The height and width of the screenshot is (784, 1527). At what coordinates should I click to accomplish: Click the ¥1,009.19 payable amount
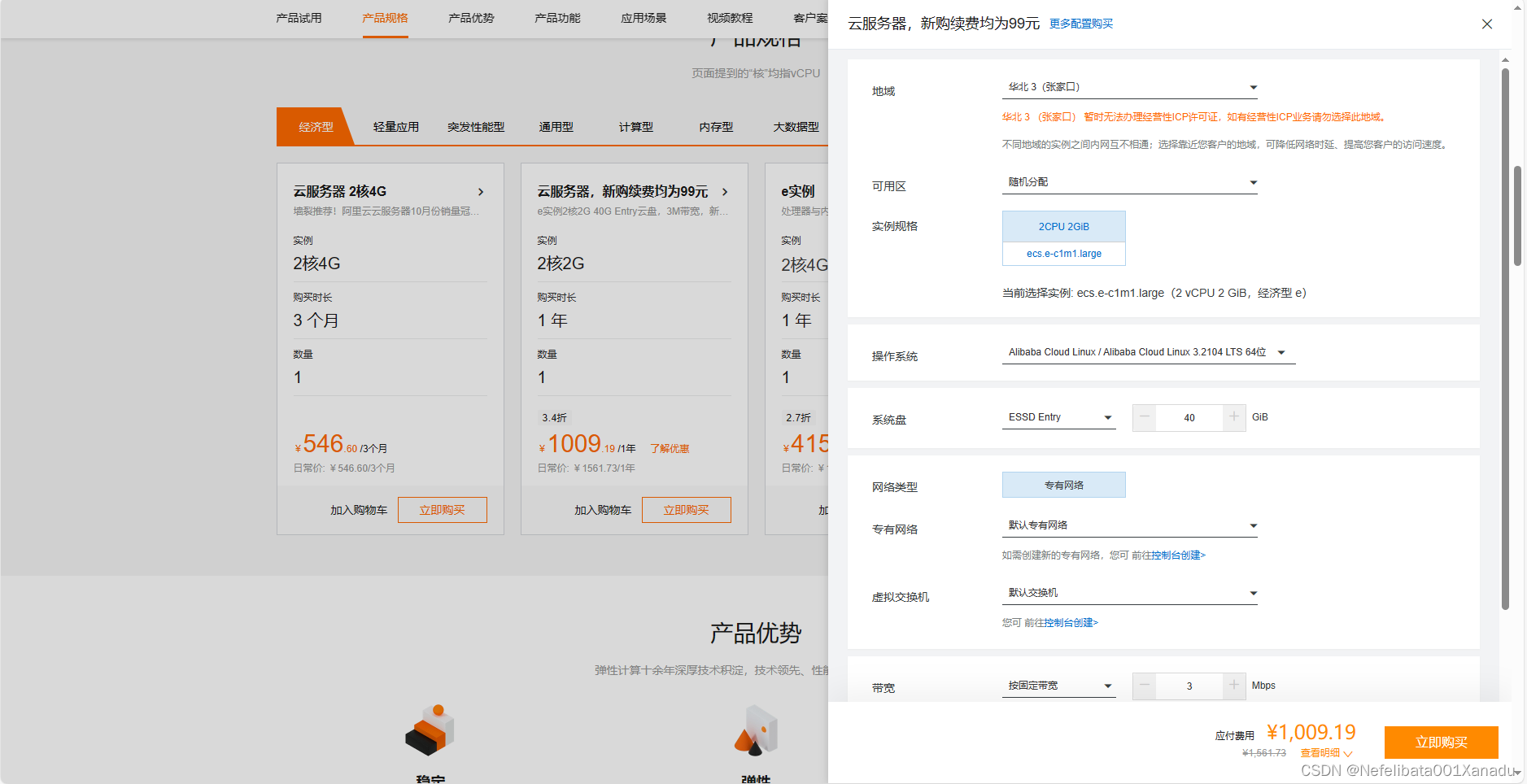tap(1311, 732)
